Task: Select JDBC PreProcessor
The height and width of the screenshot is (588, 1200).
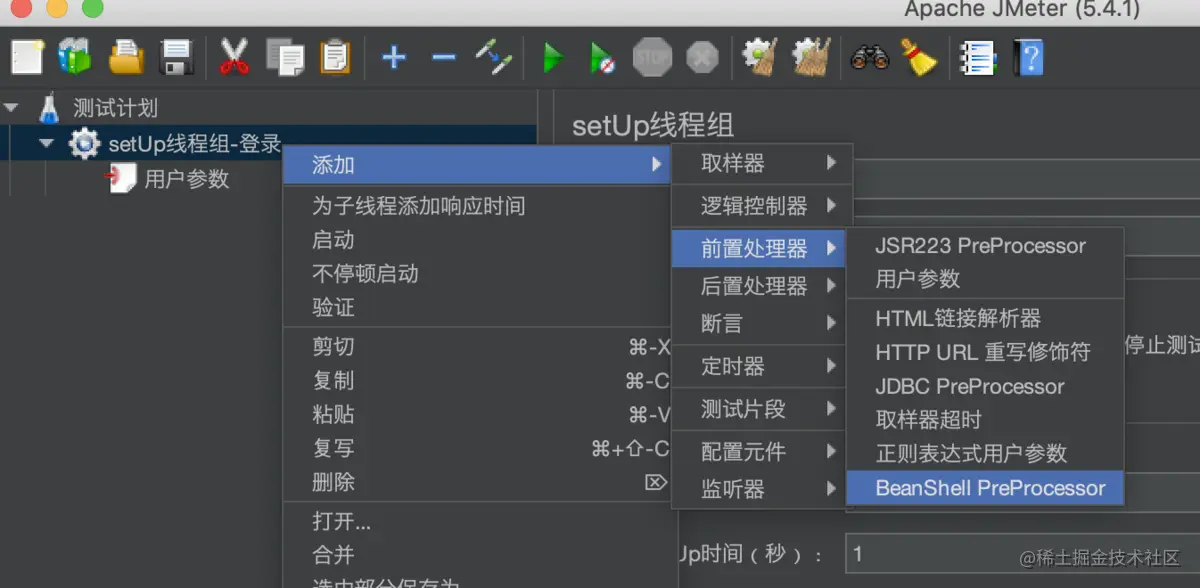Action: (985, 386)
